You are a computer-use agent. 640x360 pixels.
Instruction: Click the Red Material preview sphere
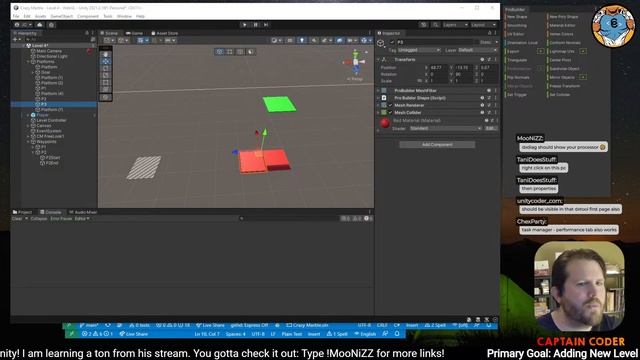pos(384,122)
